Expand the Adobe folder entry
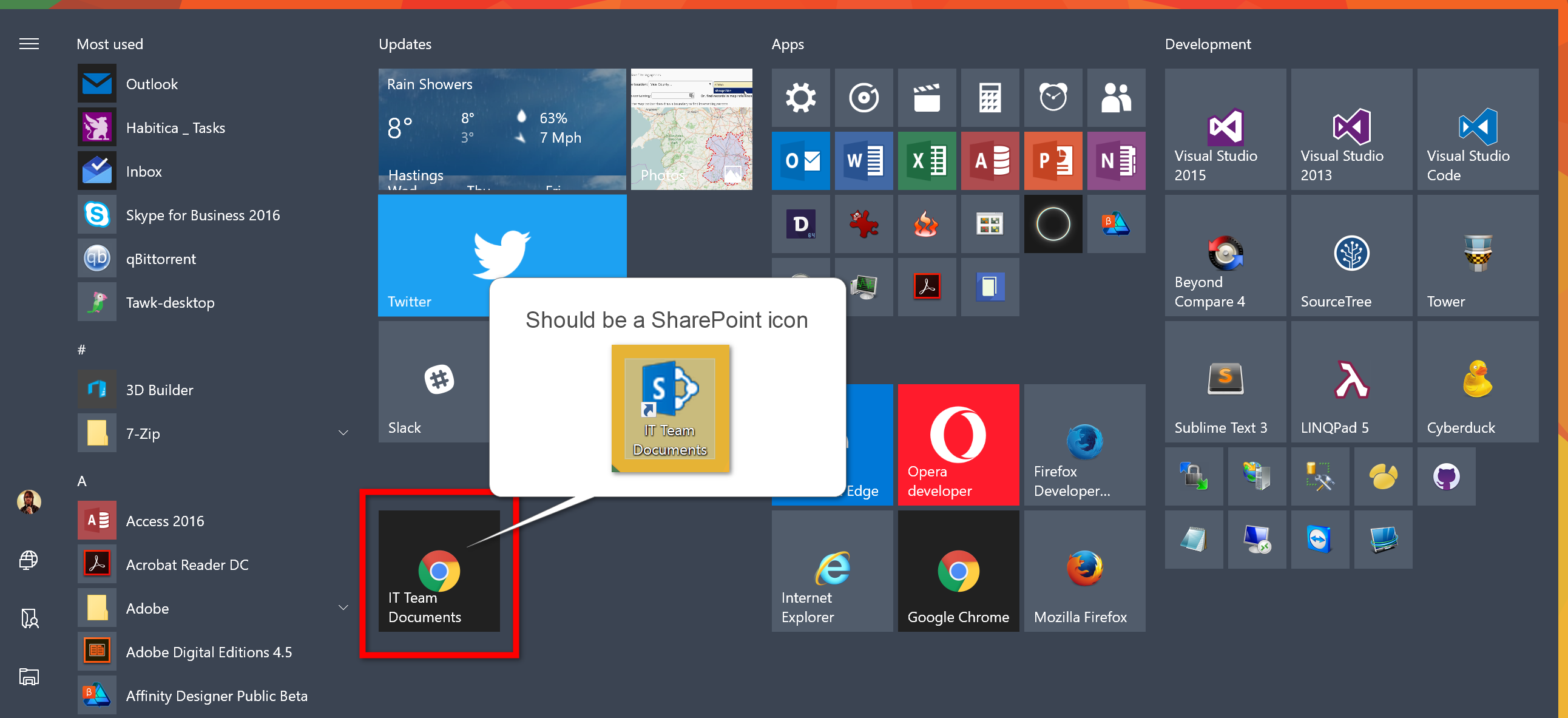Viewport: 1568px width, 718px height. pos(343,607)
